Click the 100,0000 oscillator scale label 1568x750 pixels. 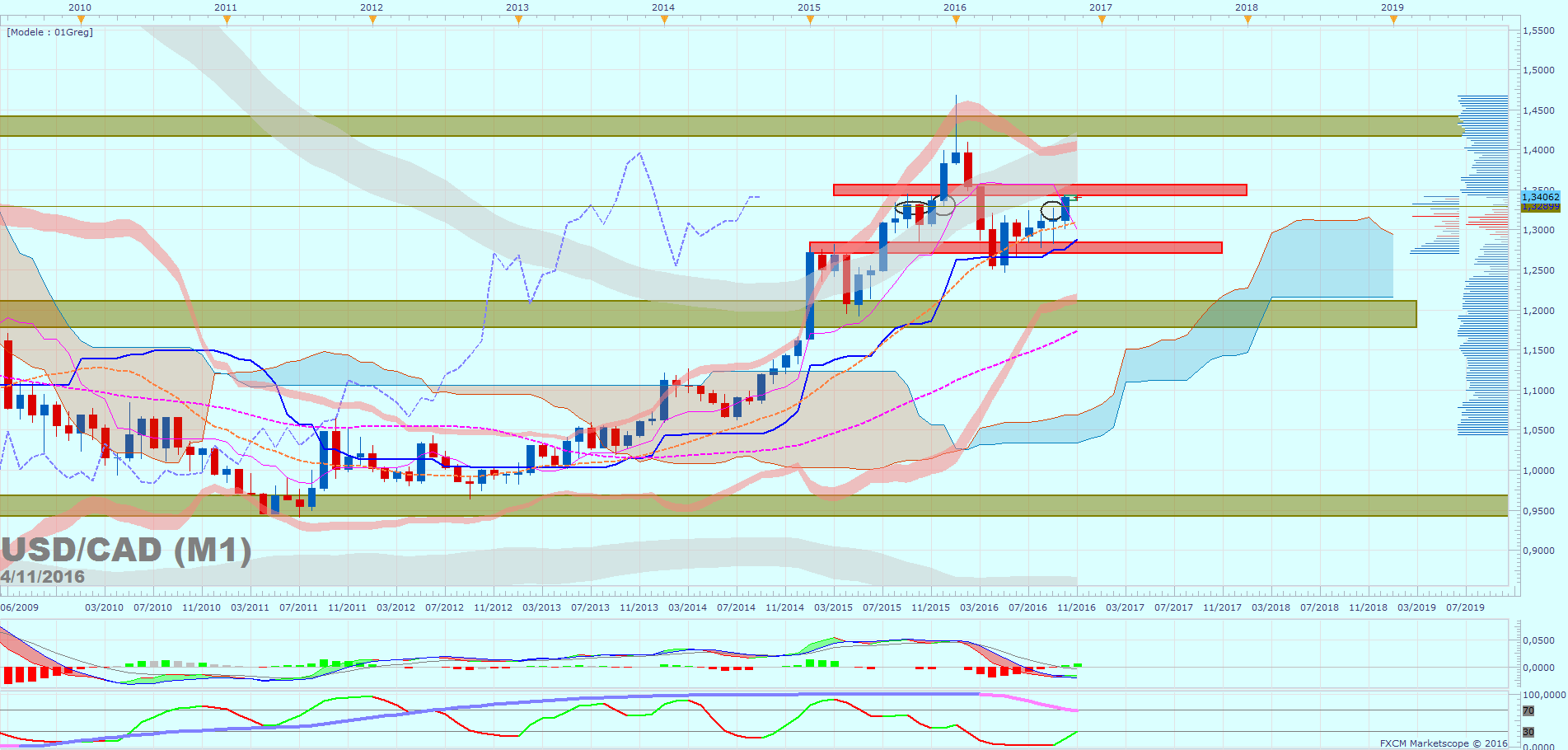(x=1544, y=695)
